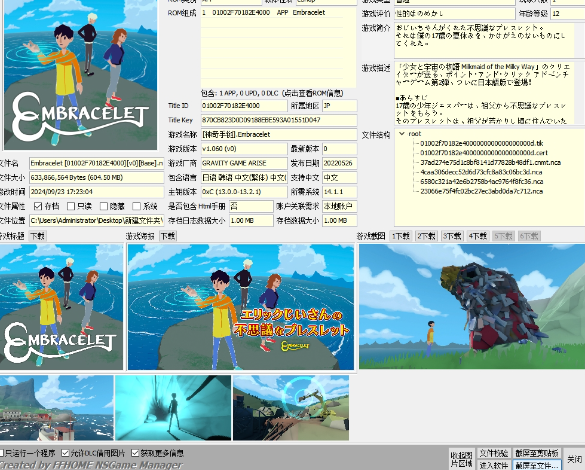Select the .tik file in file tree
This screenshot has height=470, width=585.
[482, 143]
